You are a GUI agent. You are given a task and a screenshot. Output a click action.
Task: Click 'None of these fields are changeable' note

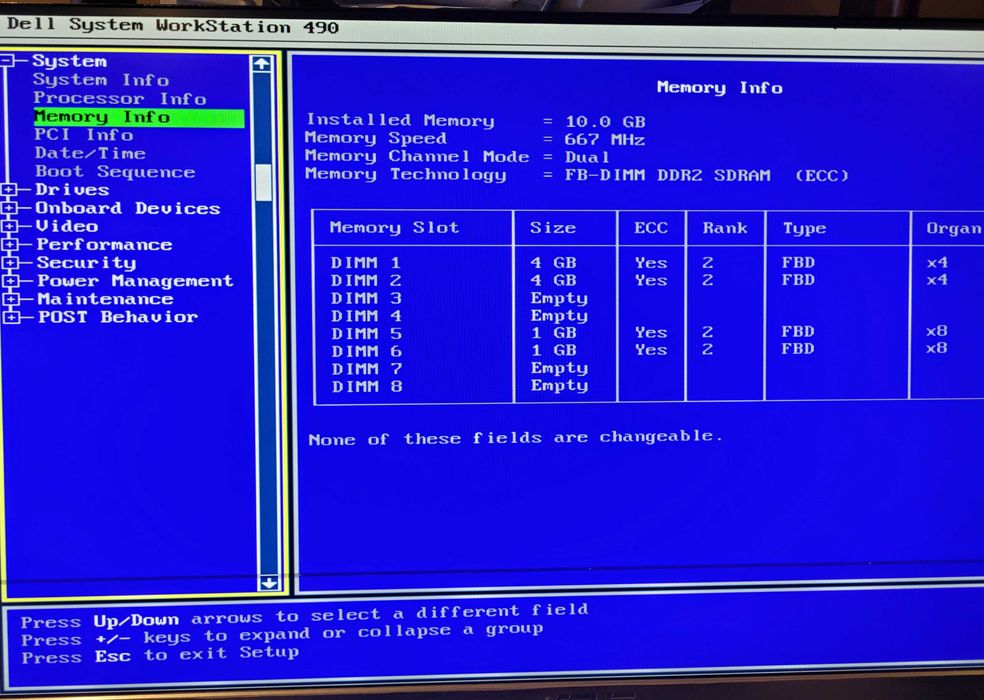pos(515,438)
